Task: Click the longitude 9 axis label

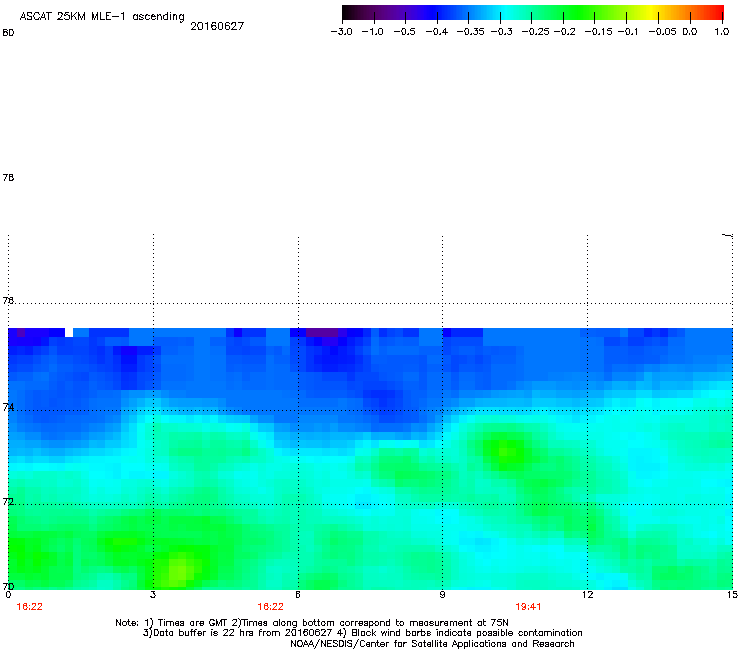Action: click(x=442, y=595)
